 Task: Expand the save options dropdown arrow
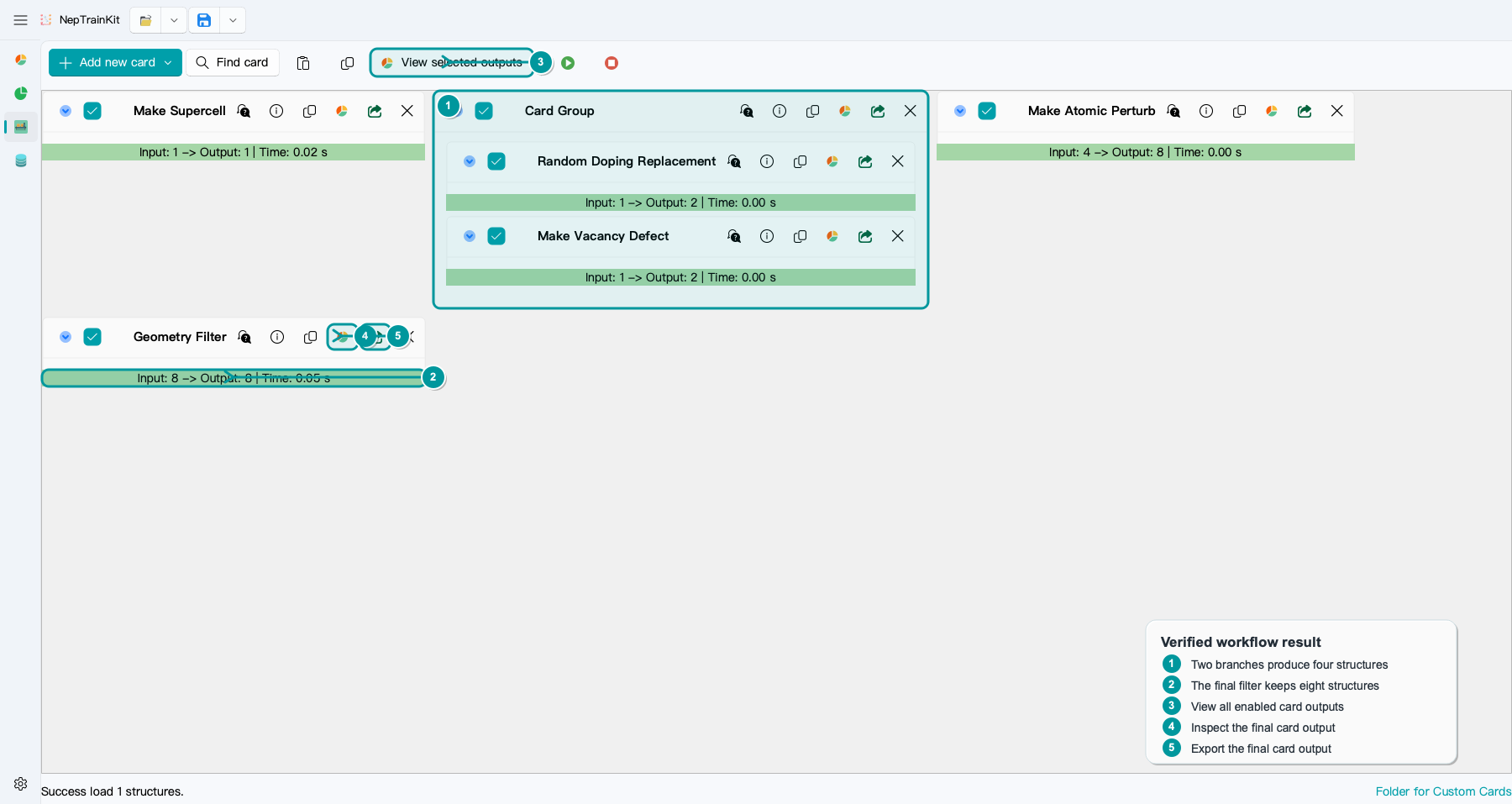click(x=233, y=20)
